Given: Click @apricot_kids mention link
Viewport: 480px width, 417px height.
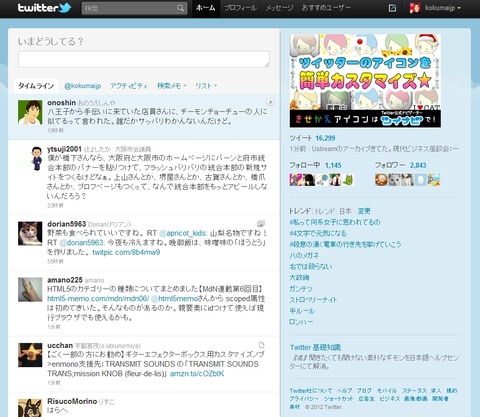Looking at the screenshot, I should pyautogui.click(x=183, y=233).
